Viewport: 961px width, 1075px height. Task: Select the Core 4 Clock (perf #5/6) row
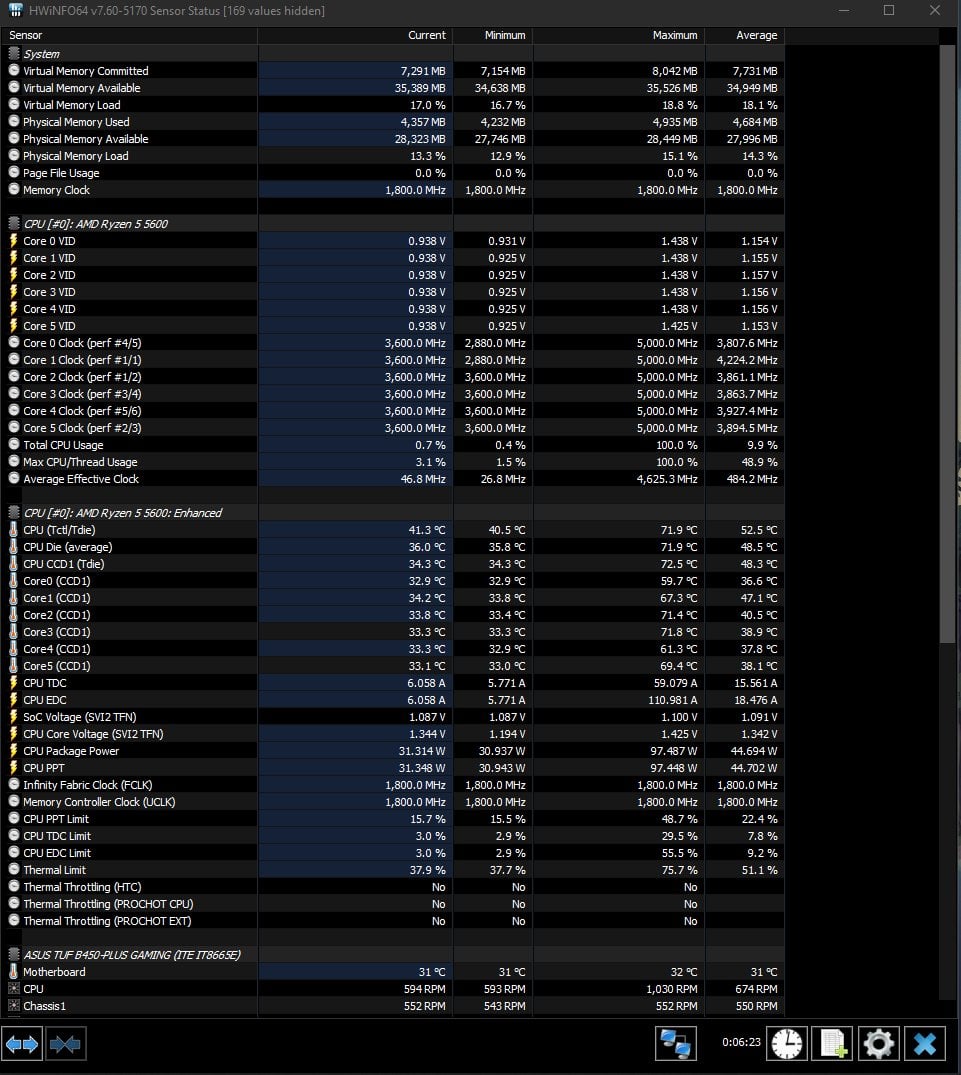click(x=393, y=411)
